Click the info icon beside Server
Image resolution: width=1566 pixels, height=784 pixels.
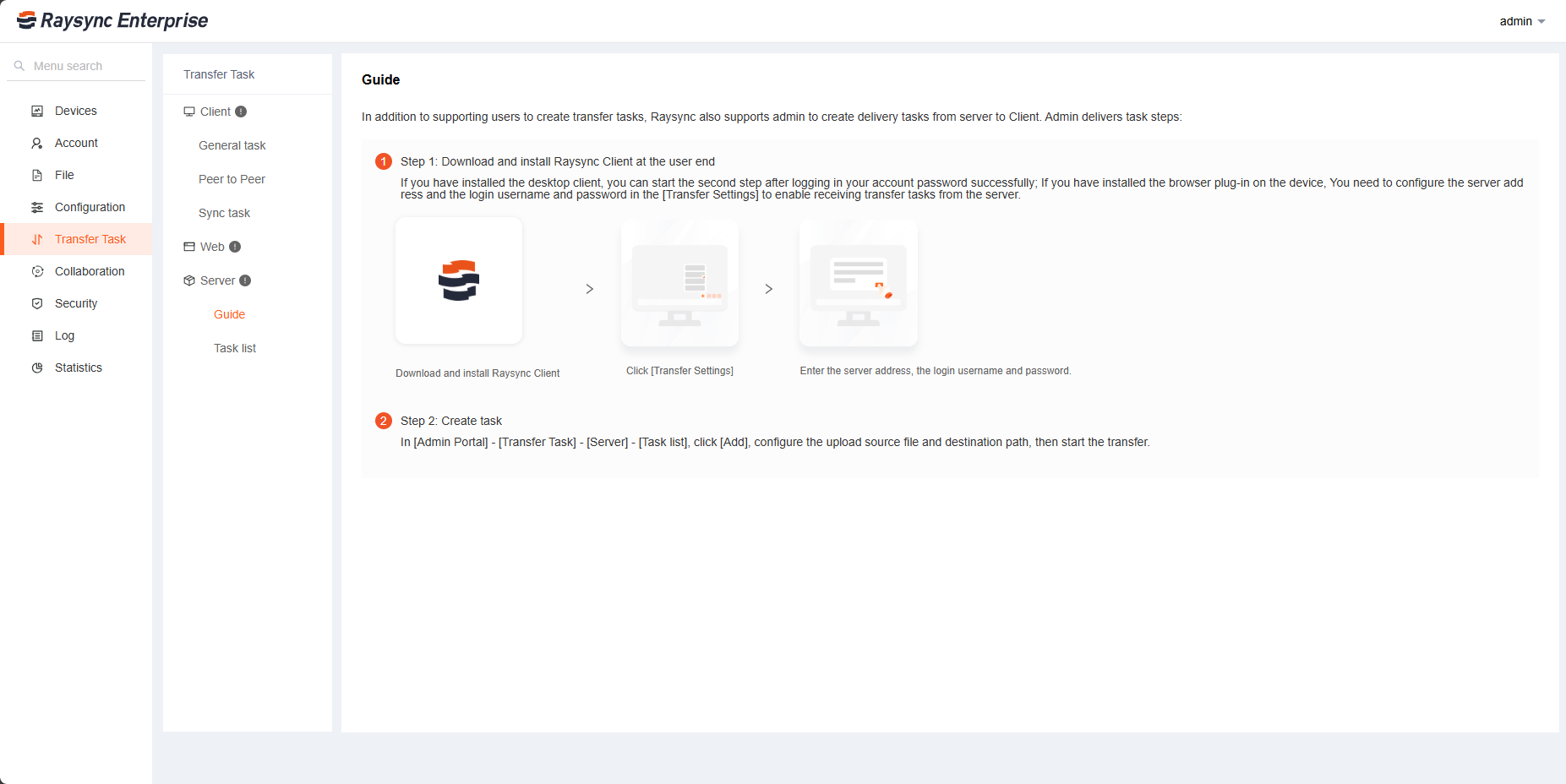pyautogui.click(x=245, y=280)
